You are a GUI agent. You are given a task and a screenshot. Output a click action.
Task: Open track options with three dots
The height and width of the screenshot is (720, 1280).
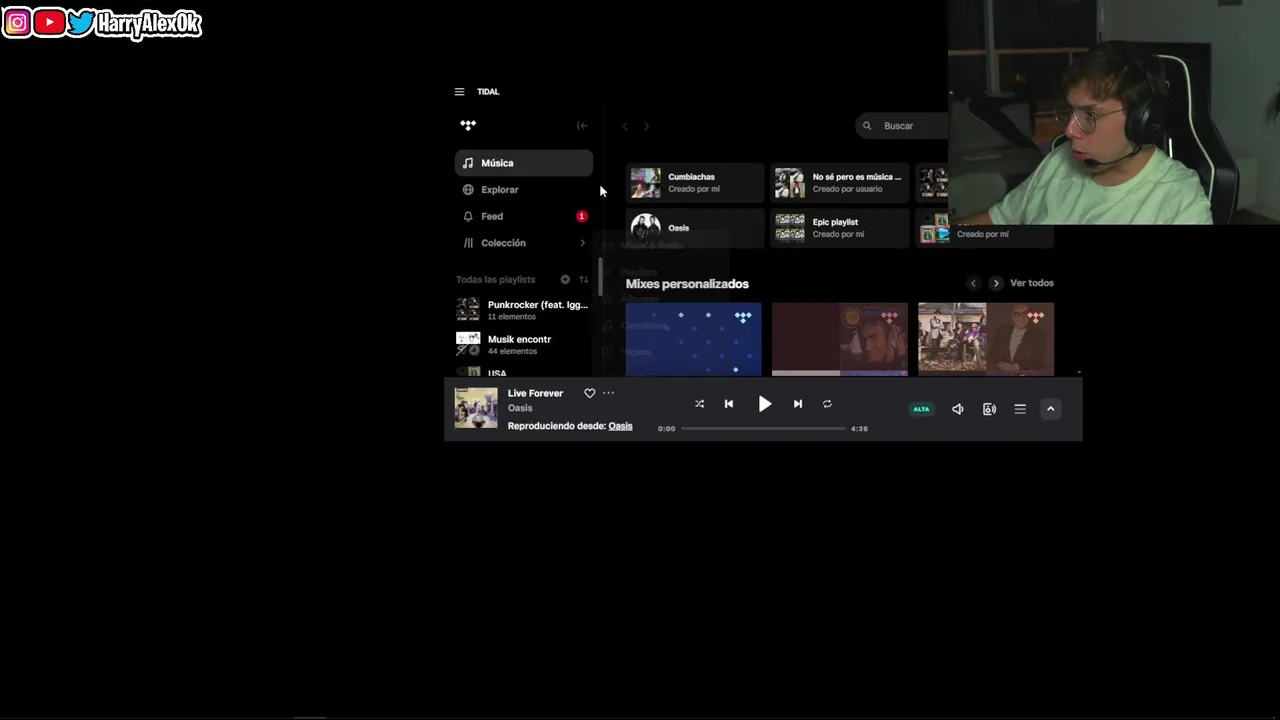[x=608, y=393]
